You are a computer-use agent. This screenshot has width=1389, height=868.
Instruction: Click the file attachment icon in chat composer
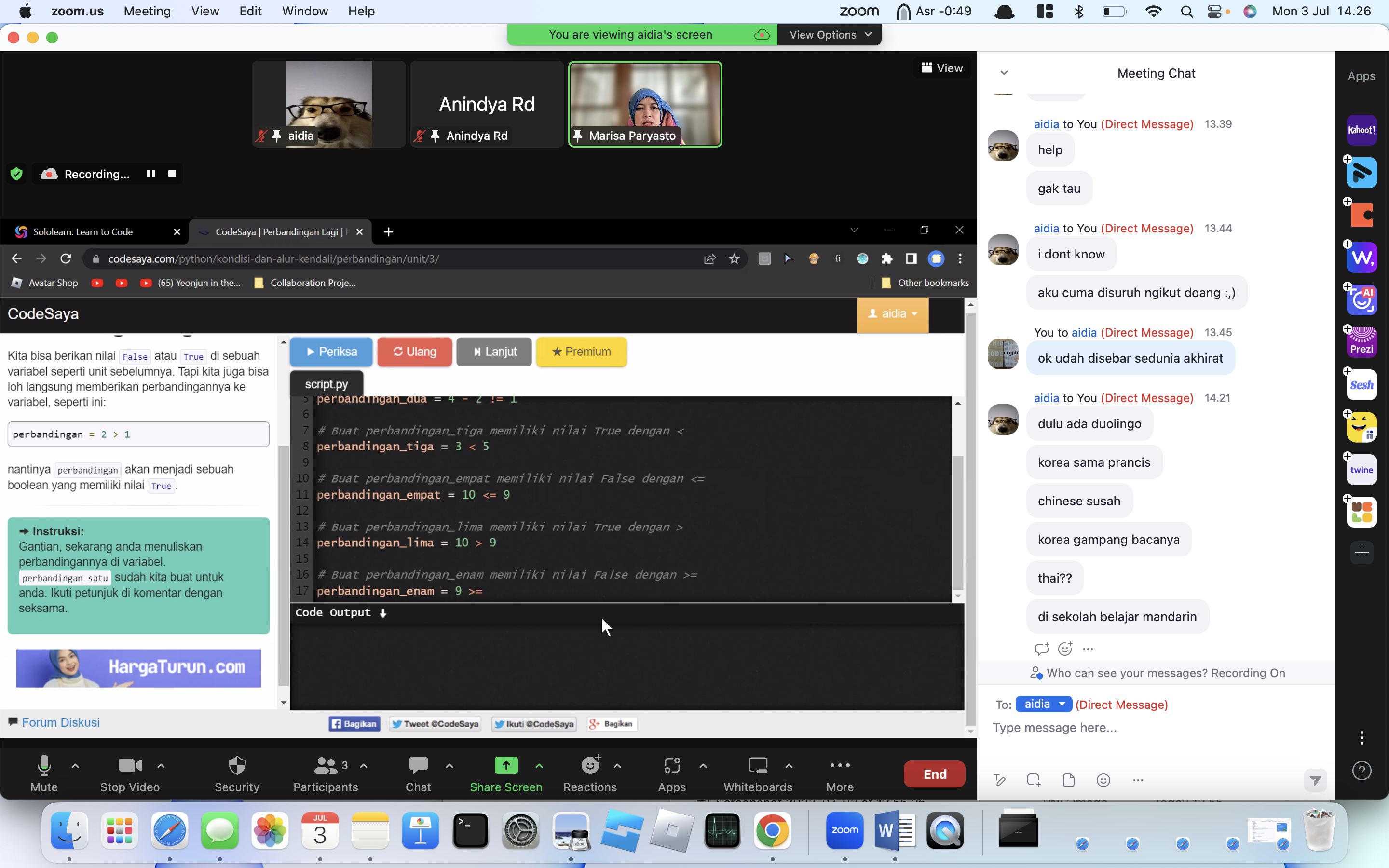coord(1068,780)
